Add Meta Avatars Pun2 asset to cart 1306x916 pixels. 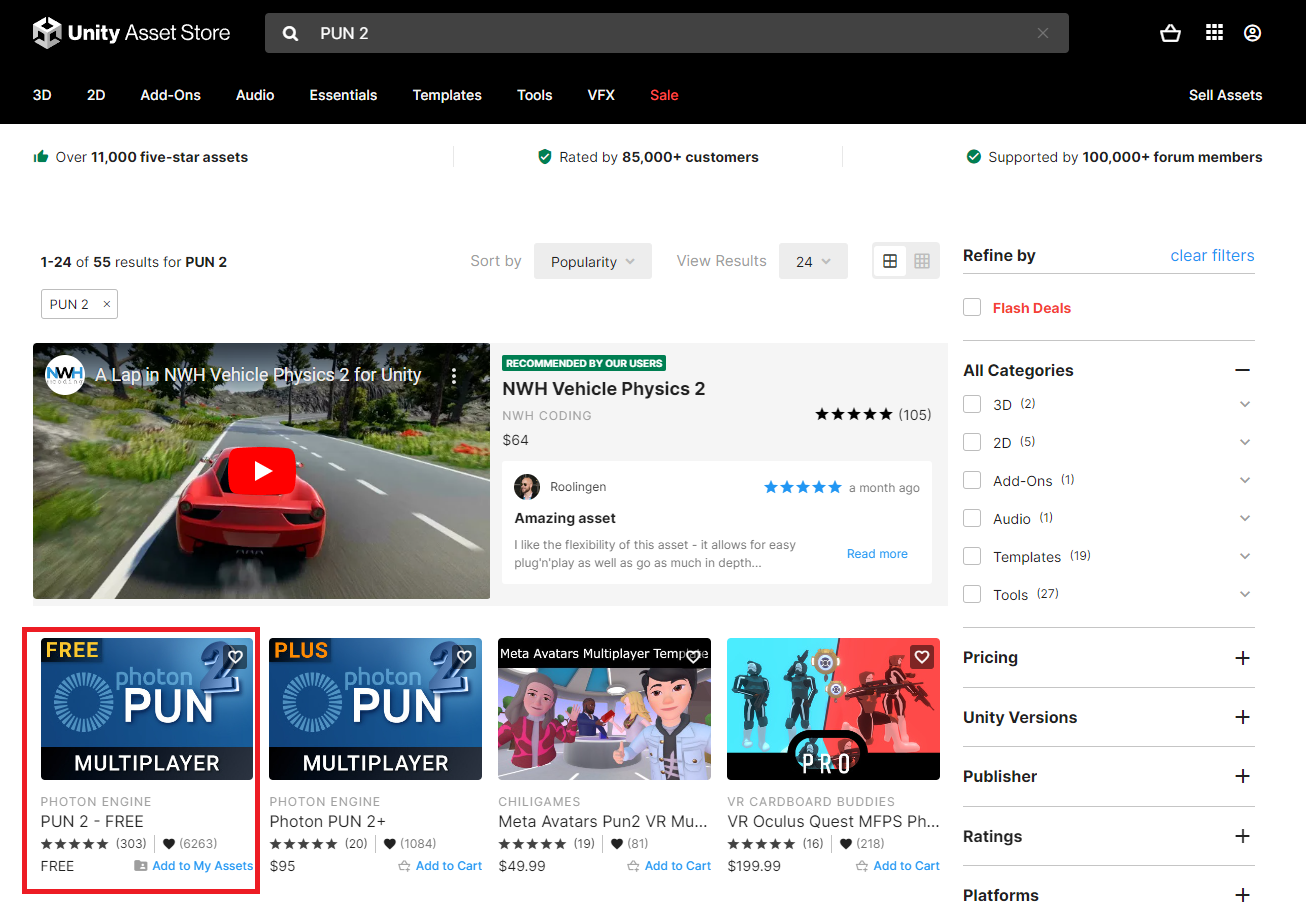pyautogui.click(x=669, y=866)
